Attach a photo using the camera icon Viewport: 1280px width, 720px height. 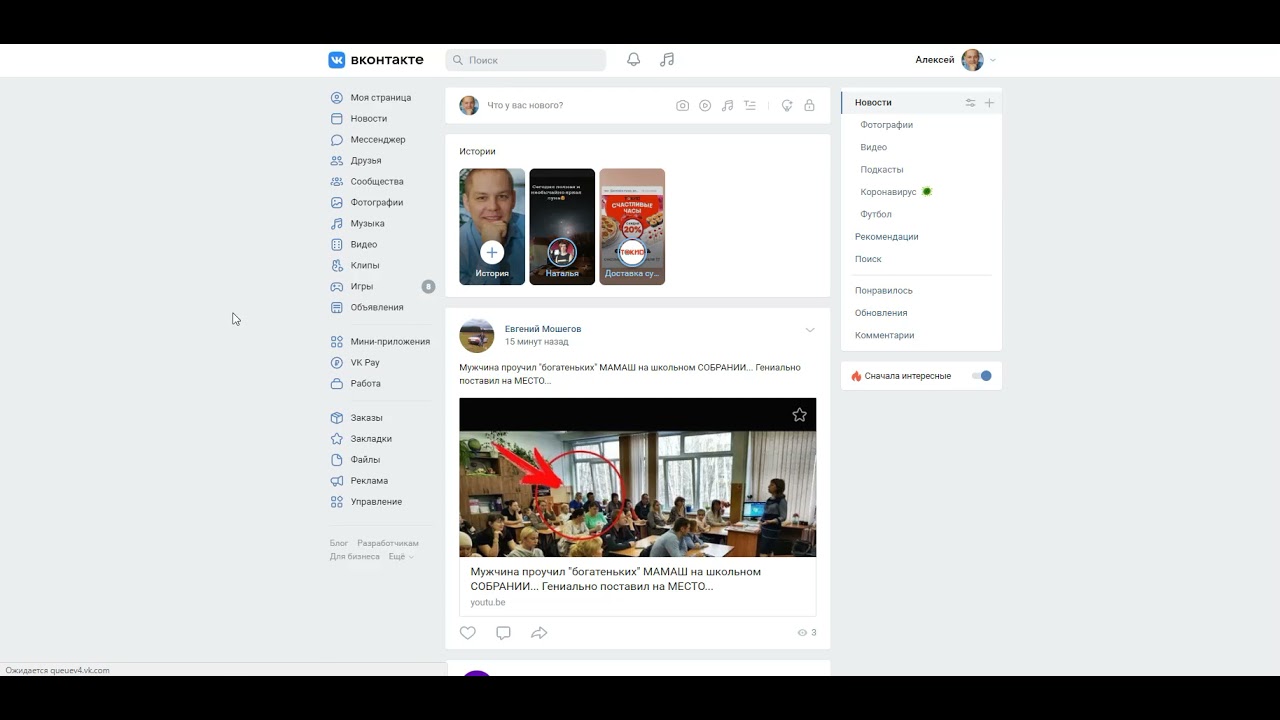click(x=682, y=105)
